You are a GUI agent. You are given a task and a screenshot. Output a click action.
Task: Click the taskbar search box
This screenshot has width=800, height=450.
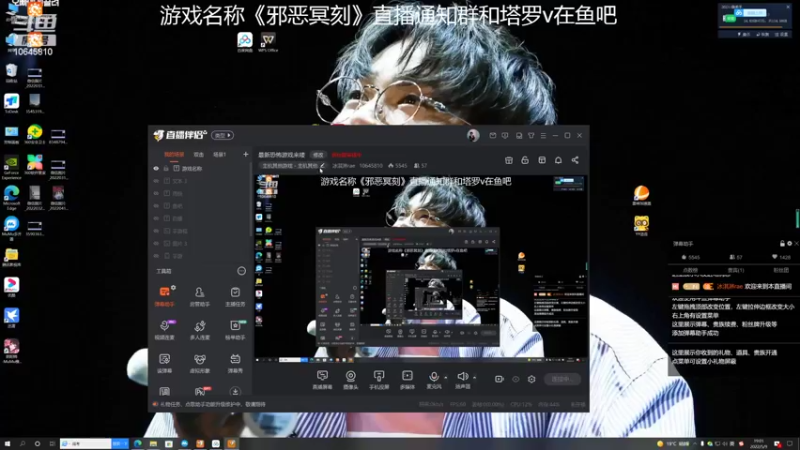(x=85, y=444)
